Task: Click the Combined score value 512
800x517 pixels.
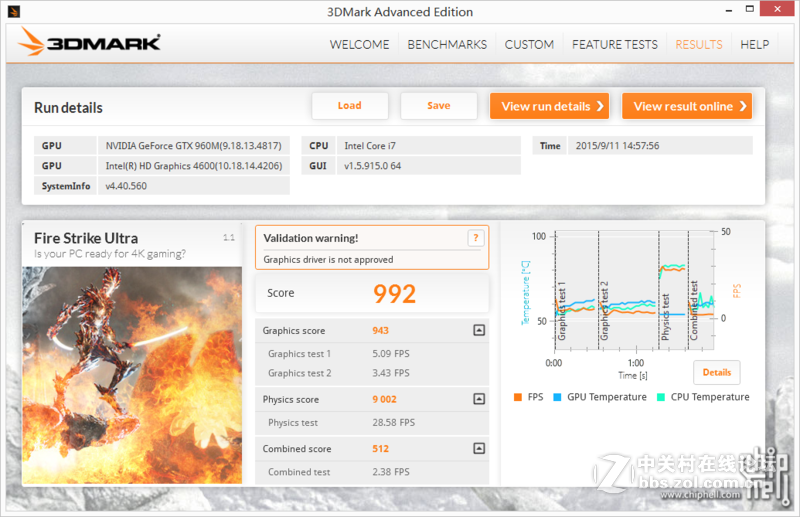Action: click(x=381, y=449)
